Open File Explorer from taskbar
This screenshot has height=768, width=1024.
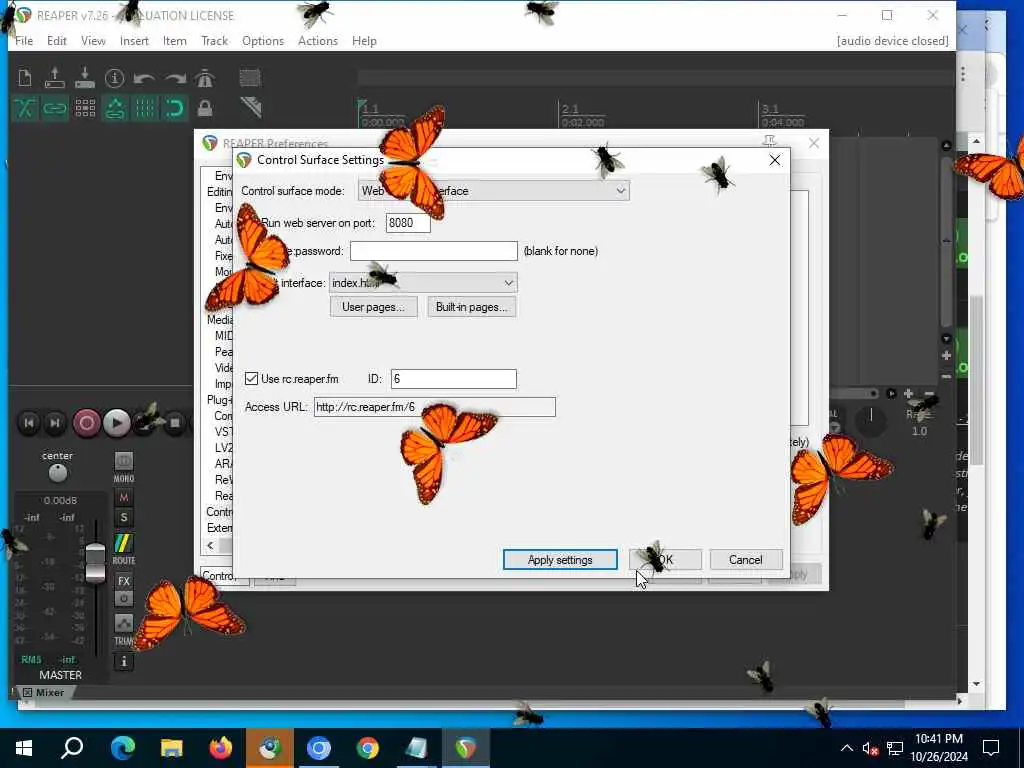click(172, 748)
